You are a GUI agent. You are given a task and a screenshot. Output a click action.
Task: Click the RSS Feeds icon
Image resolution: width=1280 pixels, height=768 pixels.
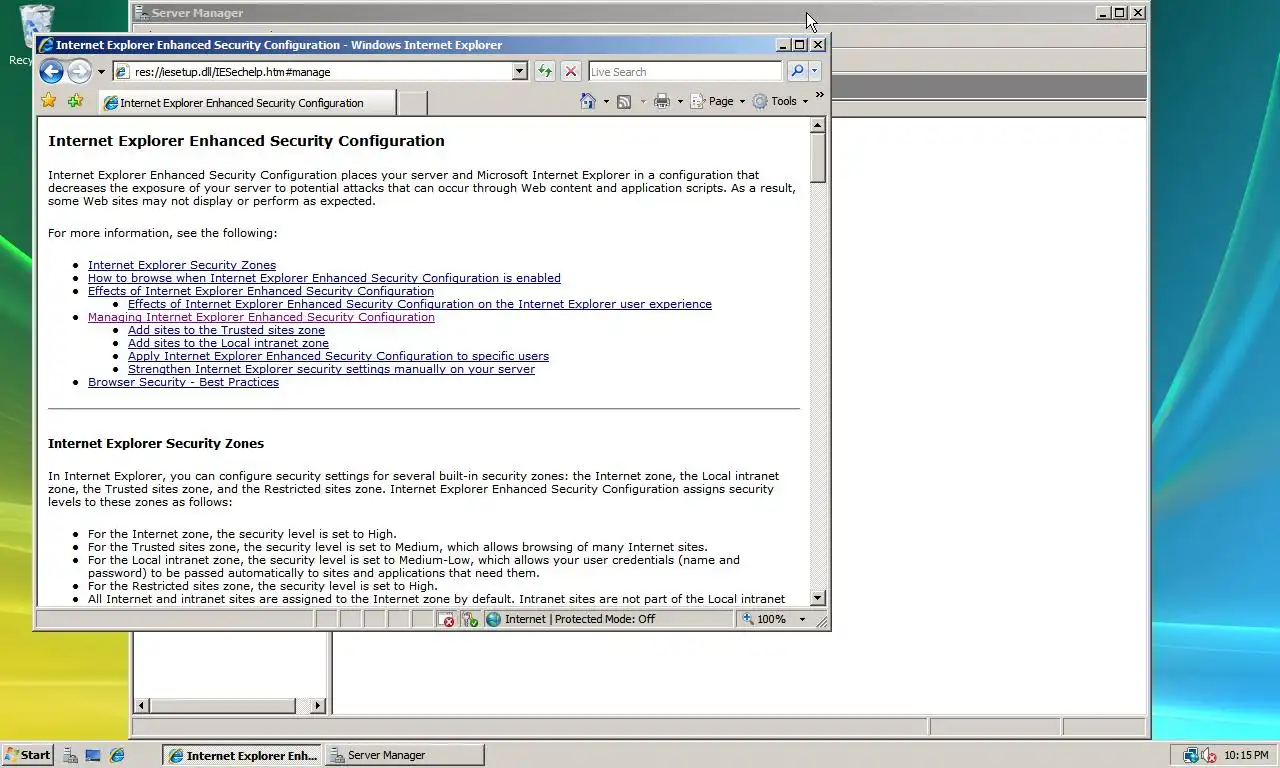coord(624,101)
